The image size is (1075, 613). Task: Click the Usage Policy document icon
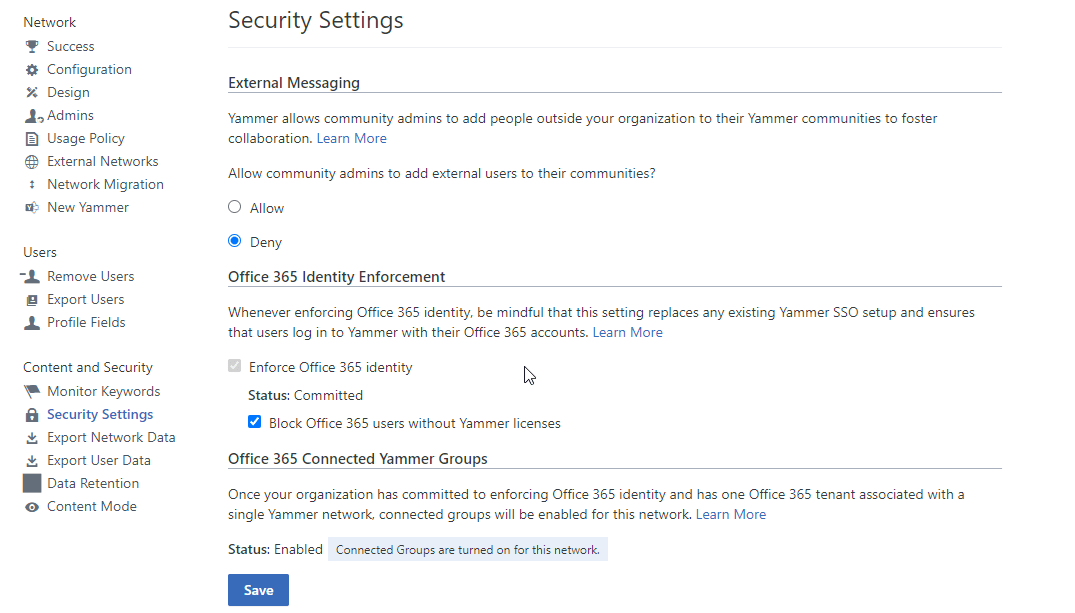point(32,139)
